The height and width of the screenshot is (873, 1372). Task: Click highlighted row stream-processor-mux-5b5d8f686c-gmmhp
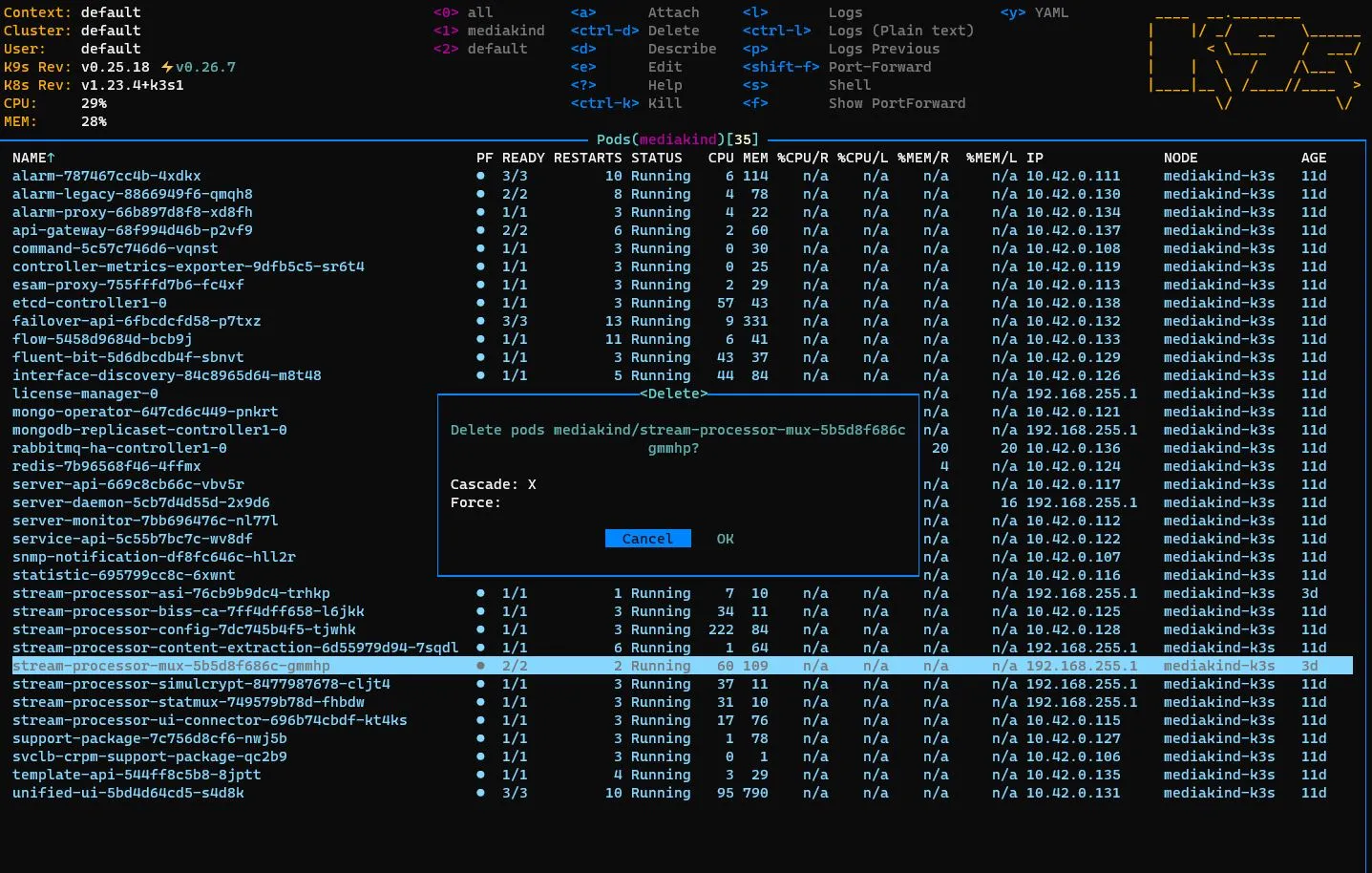tap(682, 666)
